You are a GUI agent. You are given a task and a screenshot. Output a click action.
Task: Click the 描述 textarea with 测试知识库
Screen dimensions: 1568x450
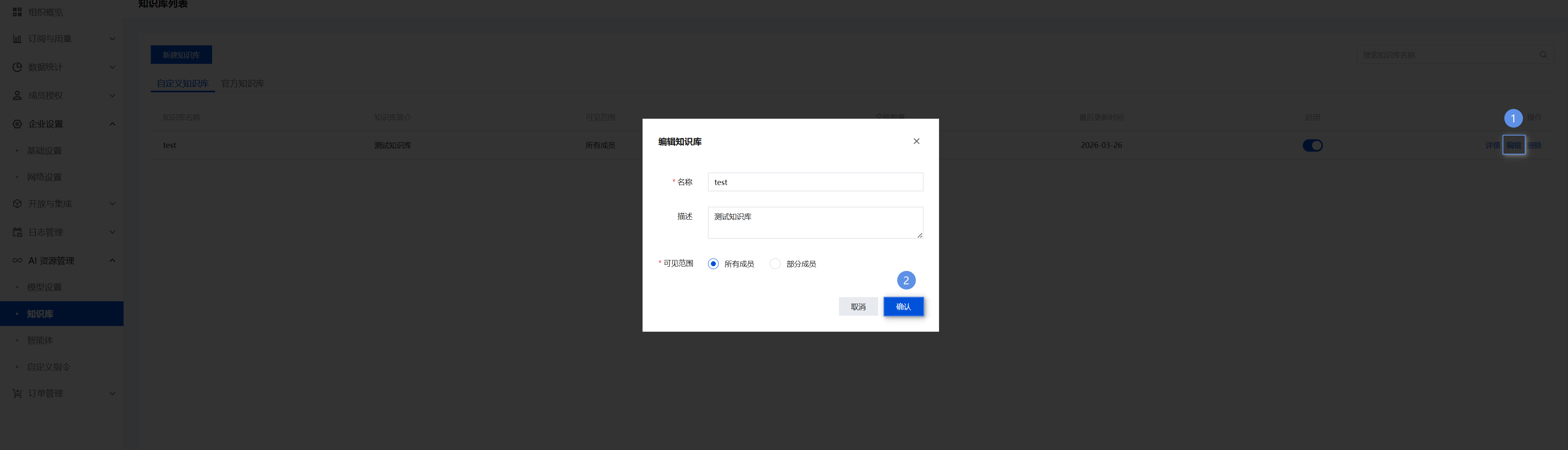tap(815, 223)
